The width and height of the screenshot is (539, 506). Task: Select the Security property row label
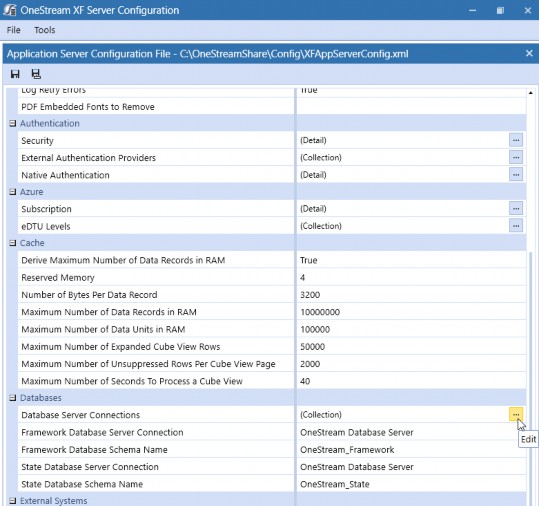click(37, 141)
